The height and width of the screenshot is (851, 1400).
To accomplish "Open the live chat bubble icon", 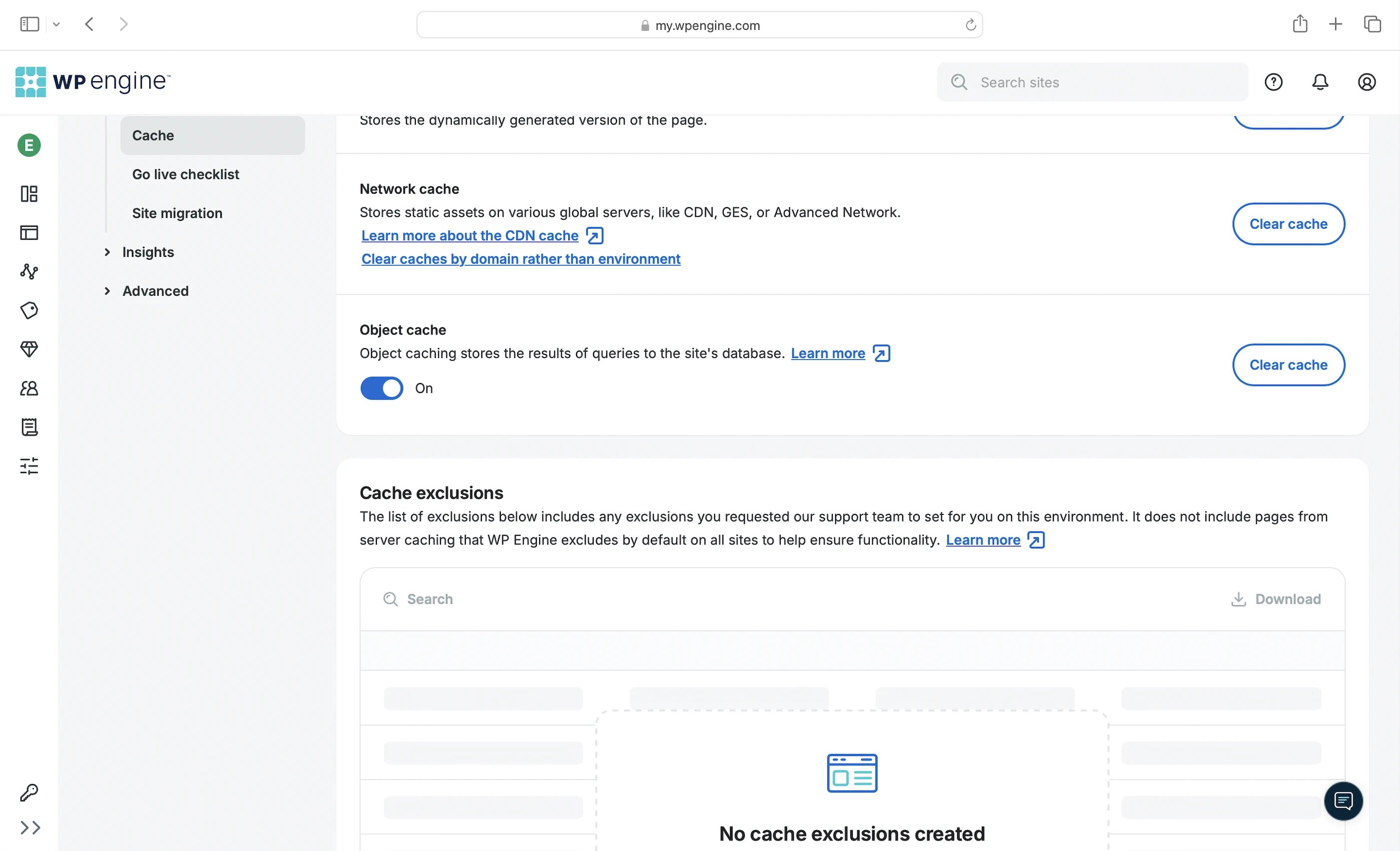I will pos(1343,801).
